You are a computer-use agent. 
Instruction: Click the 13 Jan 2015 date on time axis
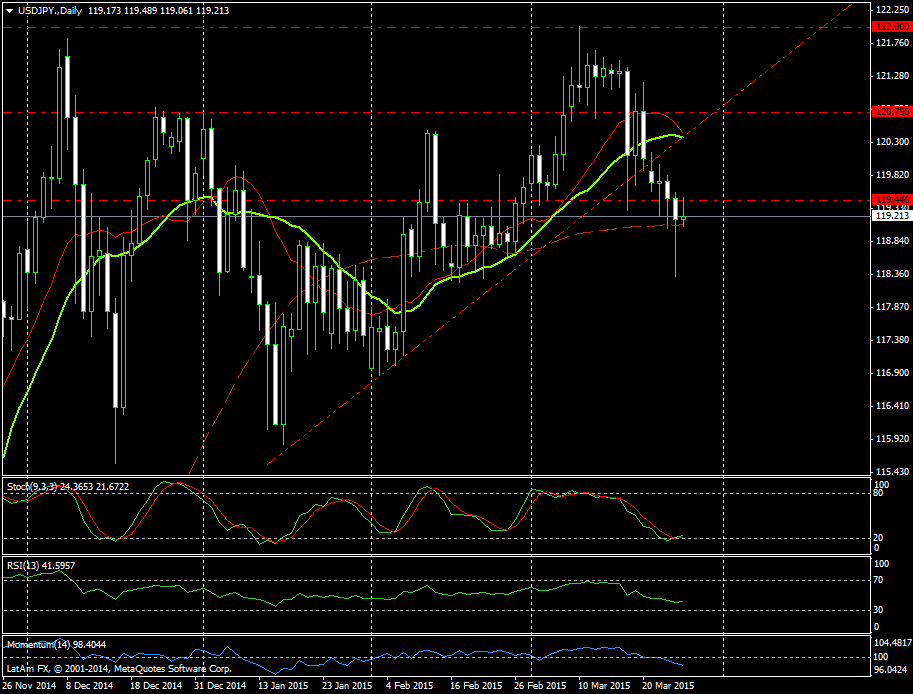tap(284, 686)
